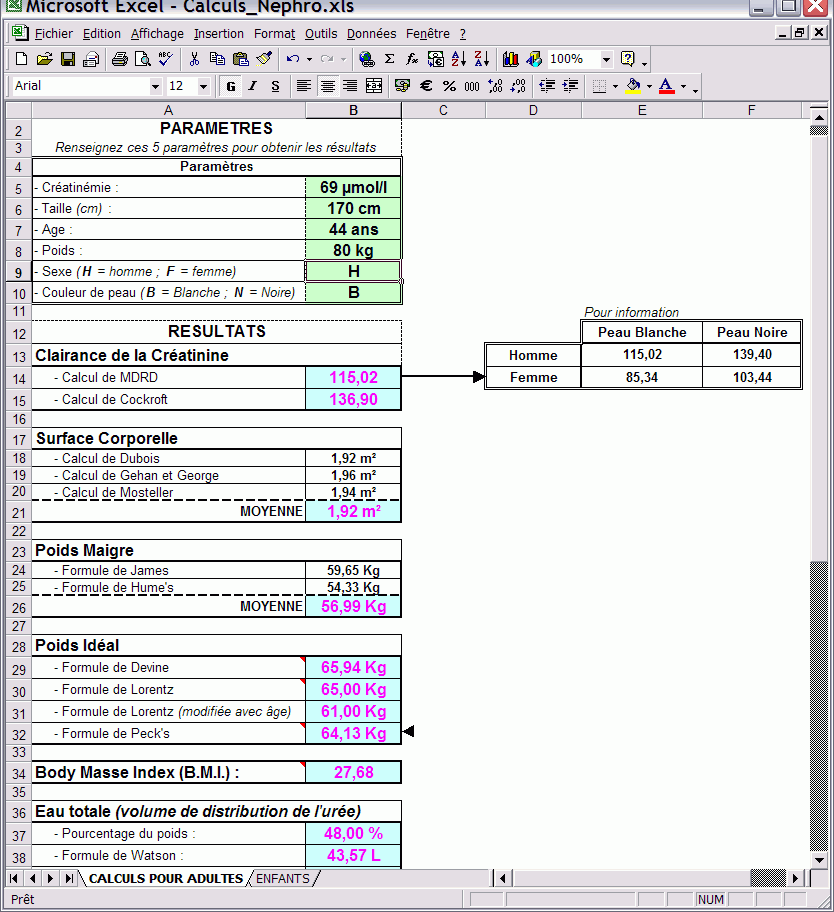Open print preview
This screenshot has width=834, height=912.
coord(142,59)
